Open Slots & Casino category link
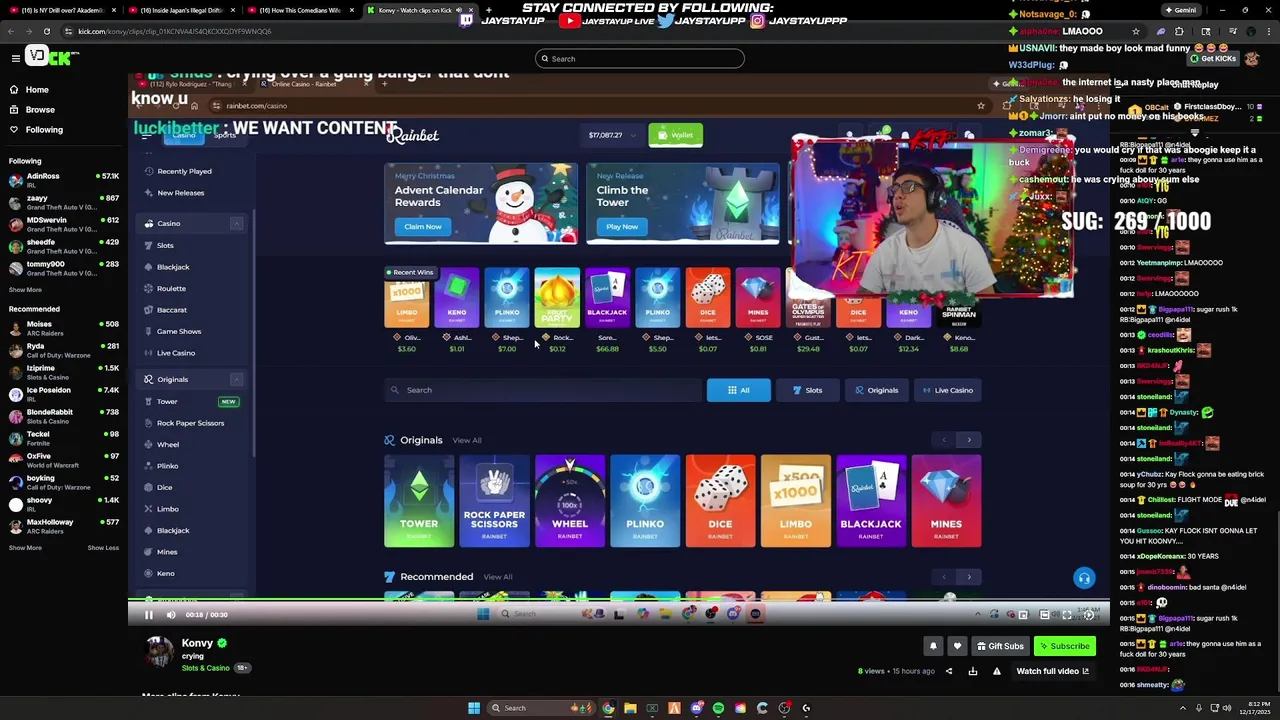The image size is (1280, 720). coord(205,668)
